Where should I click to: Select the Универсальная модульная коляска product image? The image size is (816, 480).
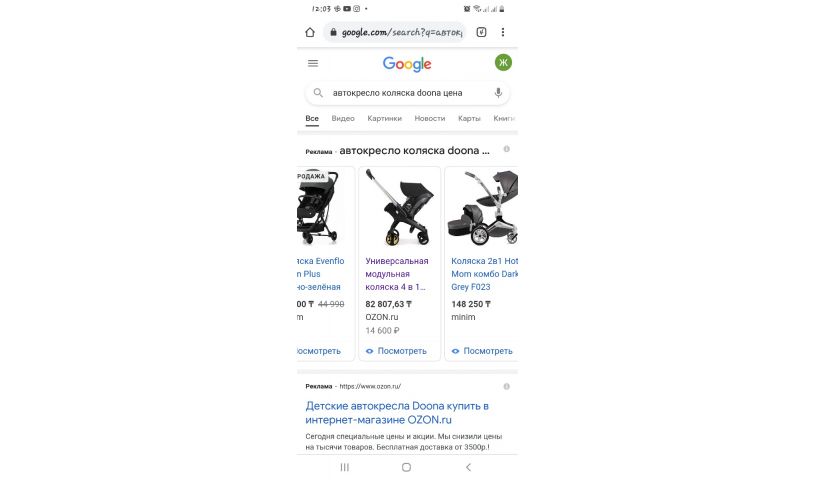(400, 207)
